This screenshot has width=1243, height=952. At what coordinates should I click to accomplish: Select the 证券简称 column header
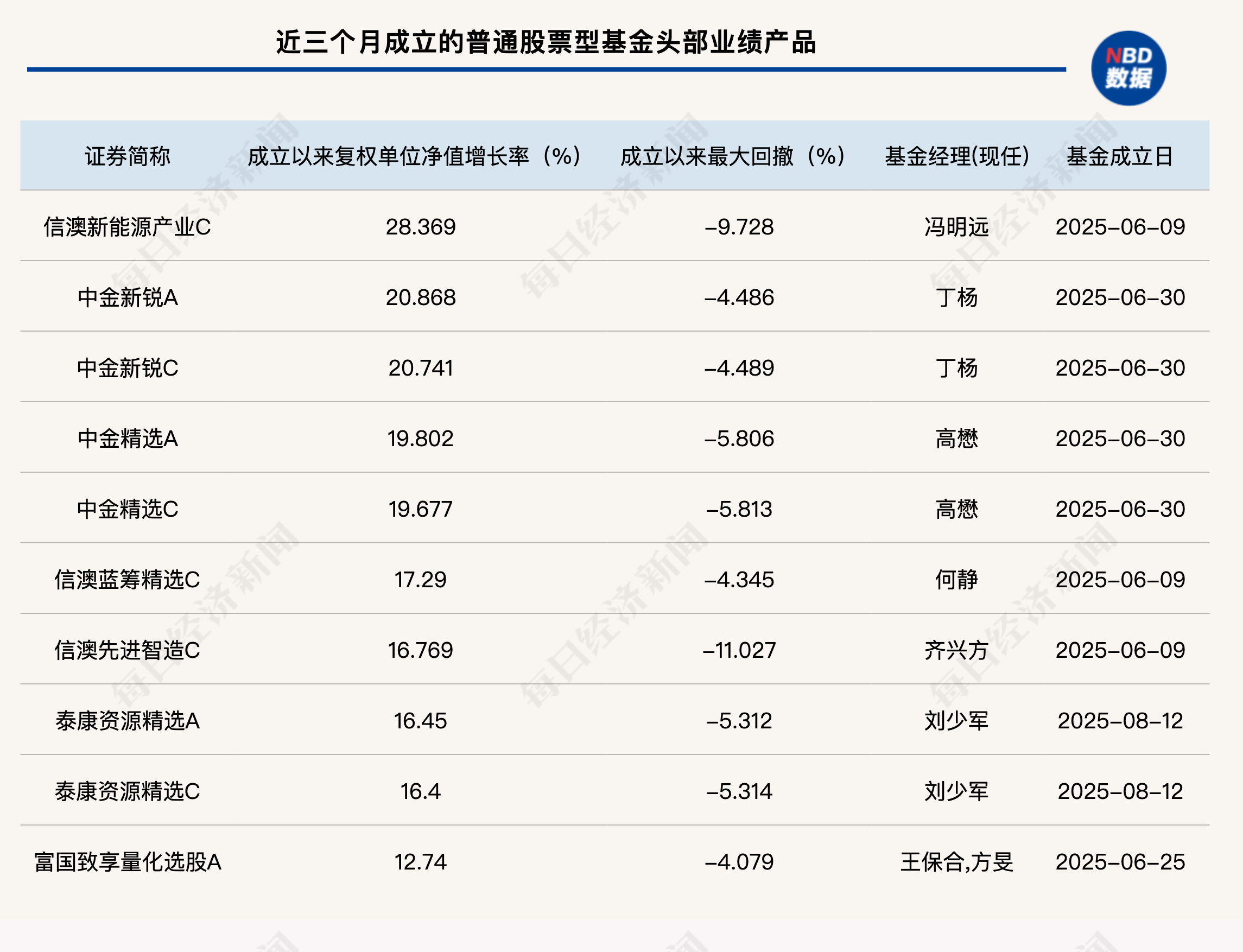tap(128, 156)
